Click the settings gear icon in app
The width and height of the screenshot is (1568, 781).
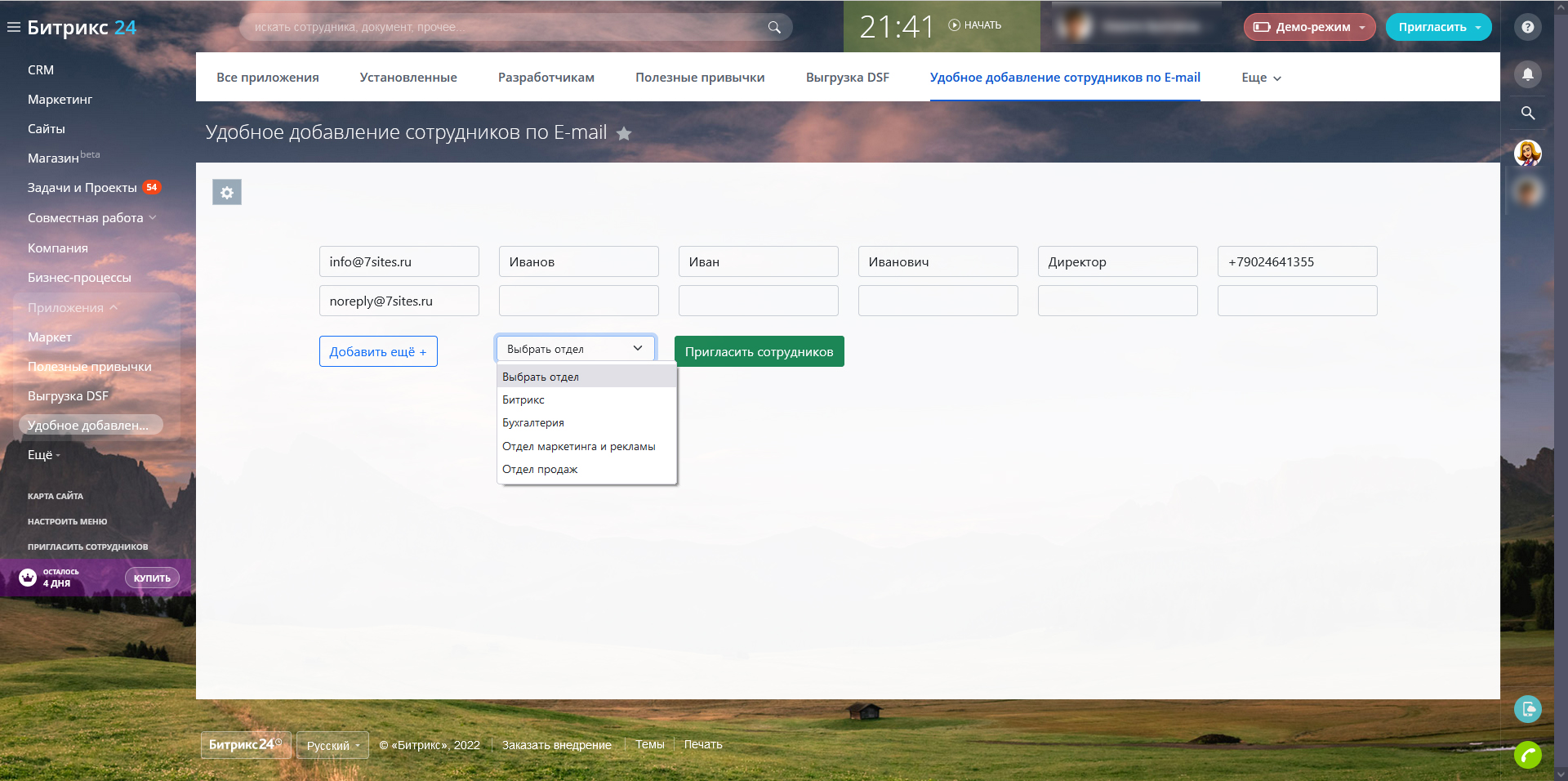(x=227, y=192)
